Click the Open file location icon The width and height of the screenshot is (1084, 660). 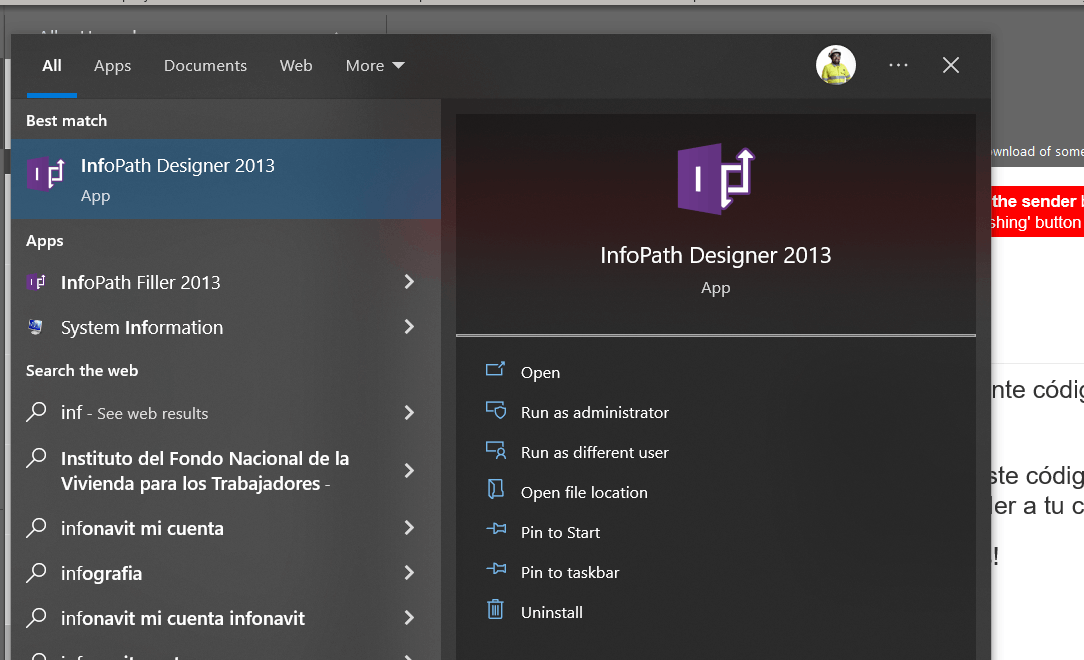coord(496,489)
